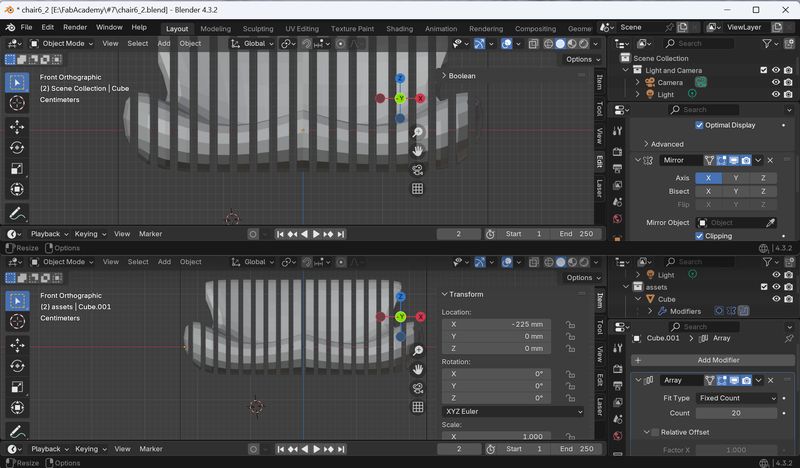Open Global orientation dropdown in upper viewport

(253, 44)
